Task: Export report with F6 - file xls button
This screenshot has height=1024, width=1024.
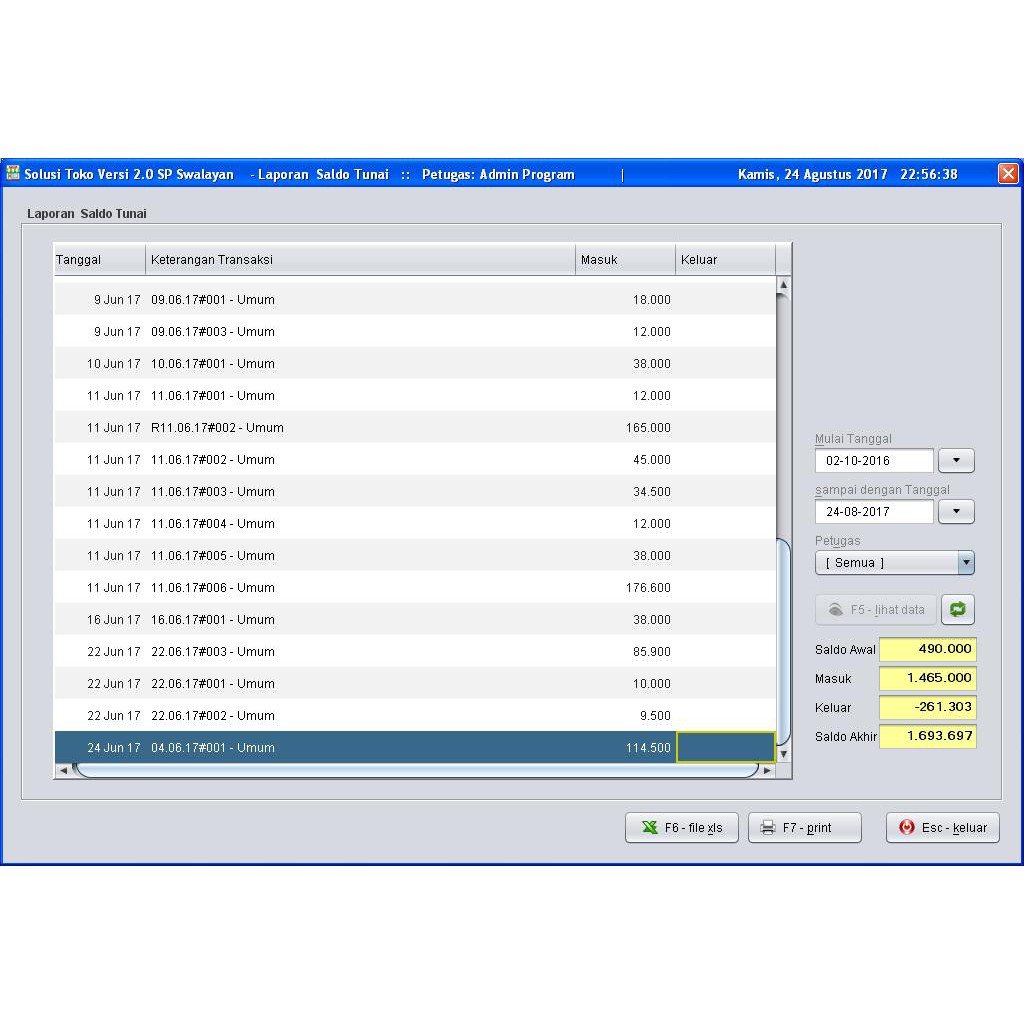Action: point(681,827)
